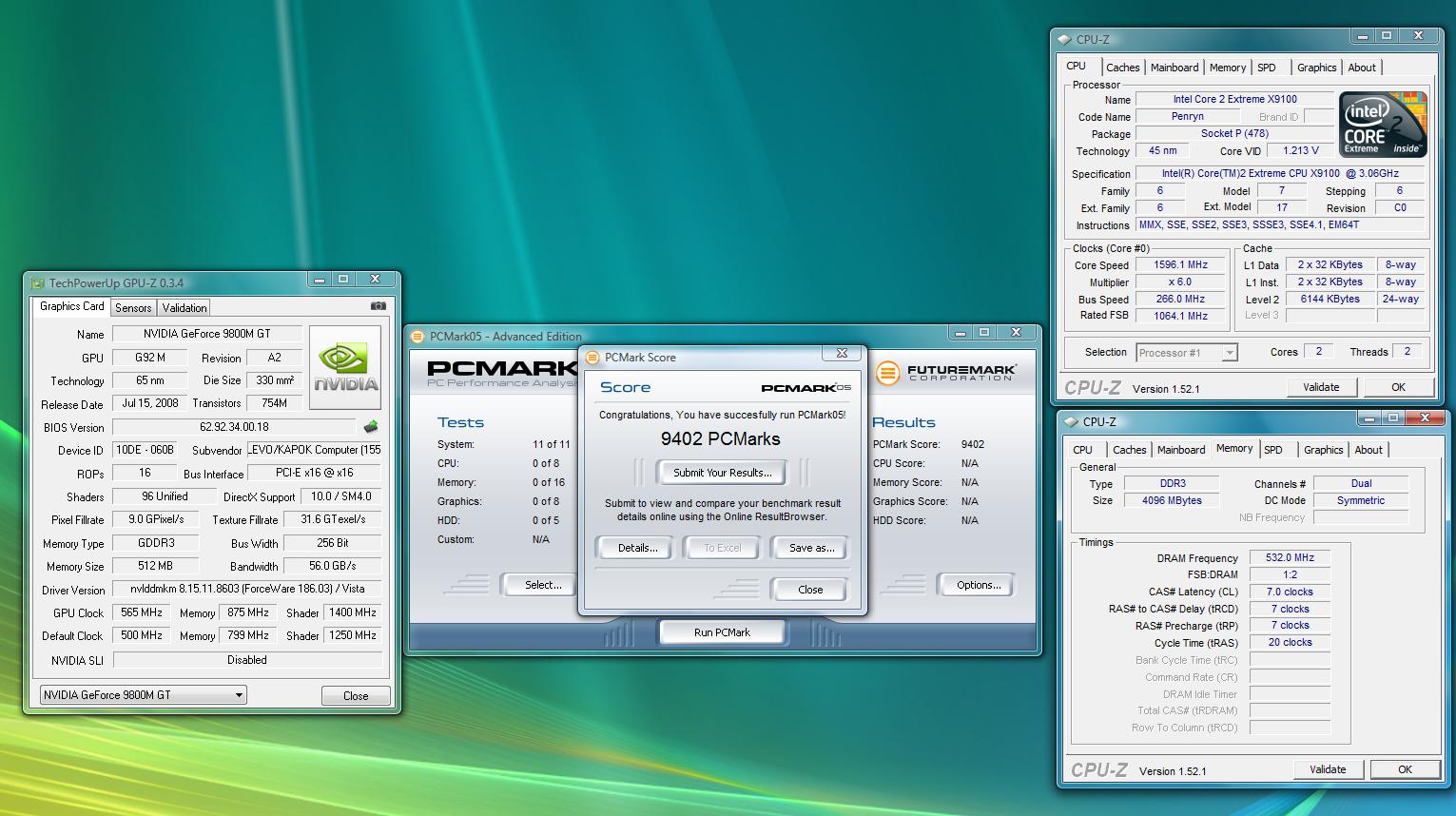Open Graphics tab in lower CPU-Z window
The image size is (1456, 816).
[x=1323, y=450]
